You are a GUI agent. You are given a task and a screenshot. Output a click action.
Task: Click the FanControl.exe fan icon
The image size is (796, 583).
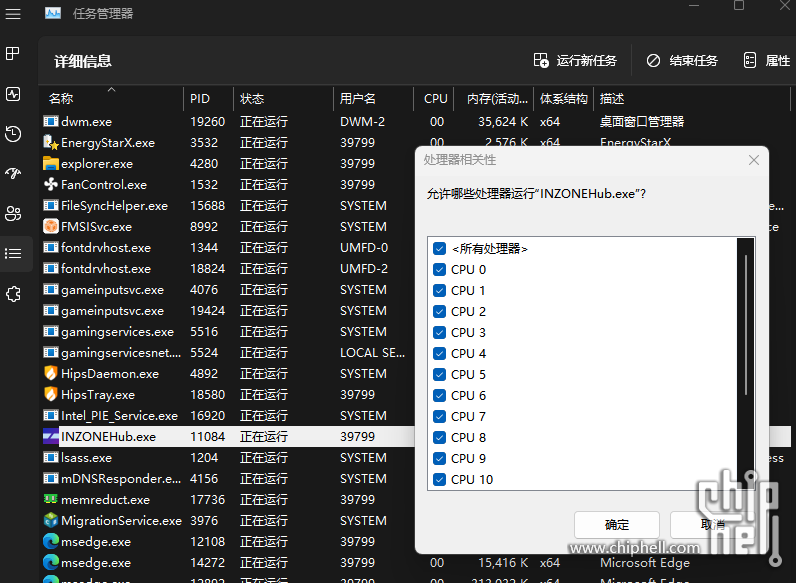click(50, 184)
